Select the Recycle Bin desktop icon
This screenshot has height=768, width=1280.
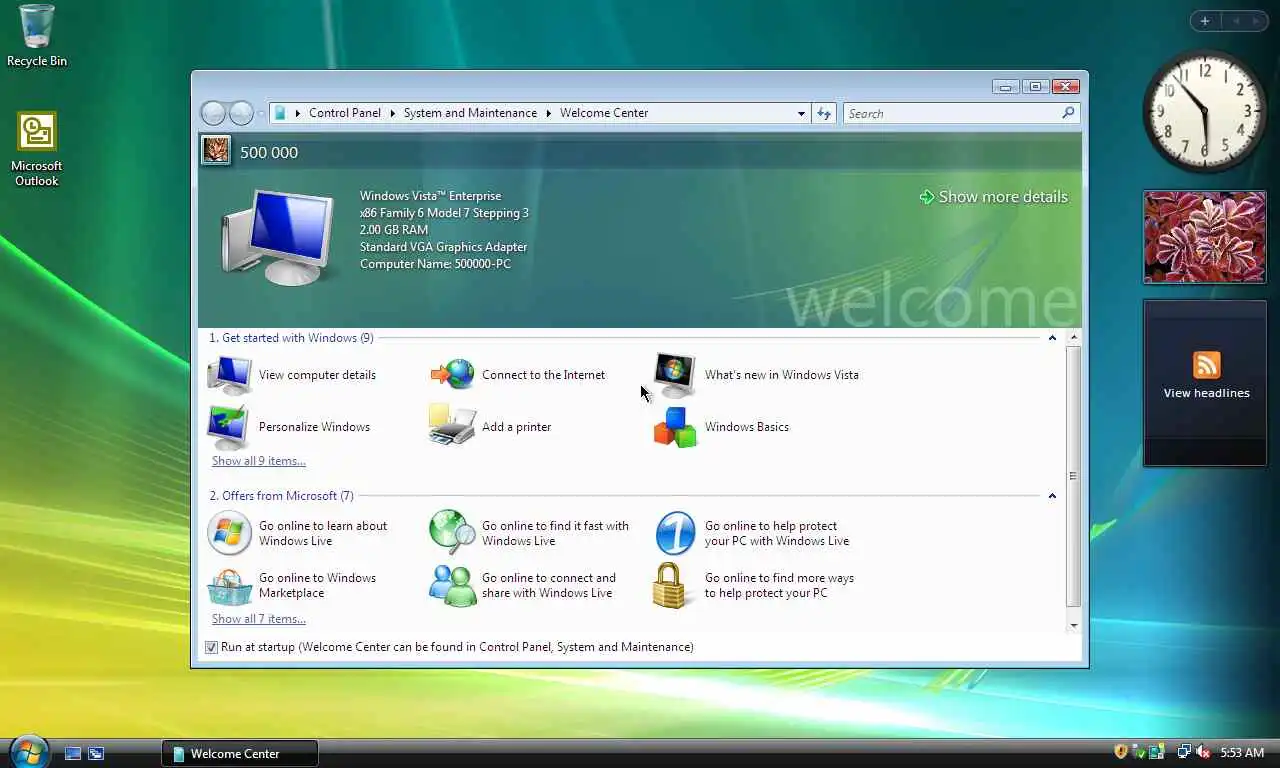[x=37, y=36]
